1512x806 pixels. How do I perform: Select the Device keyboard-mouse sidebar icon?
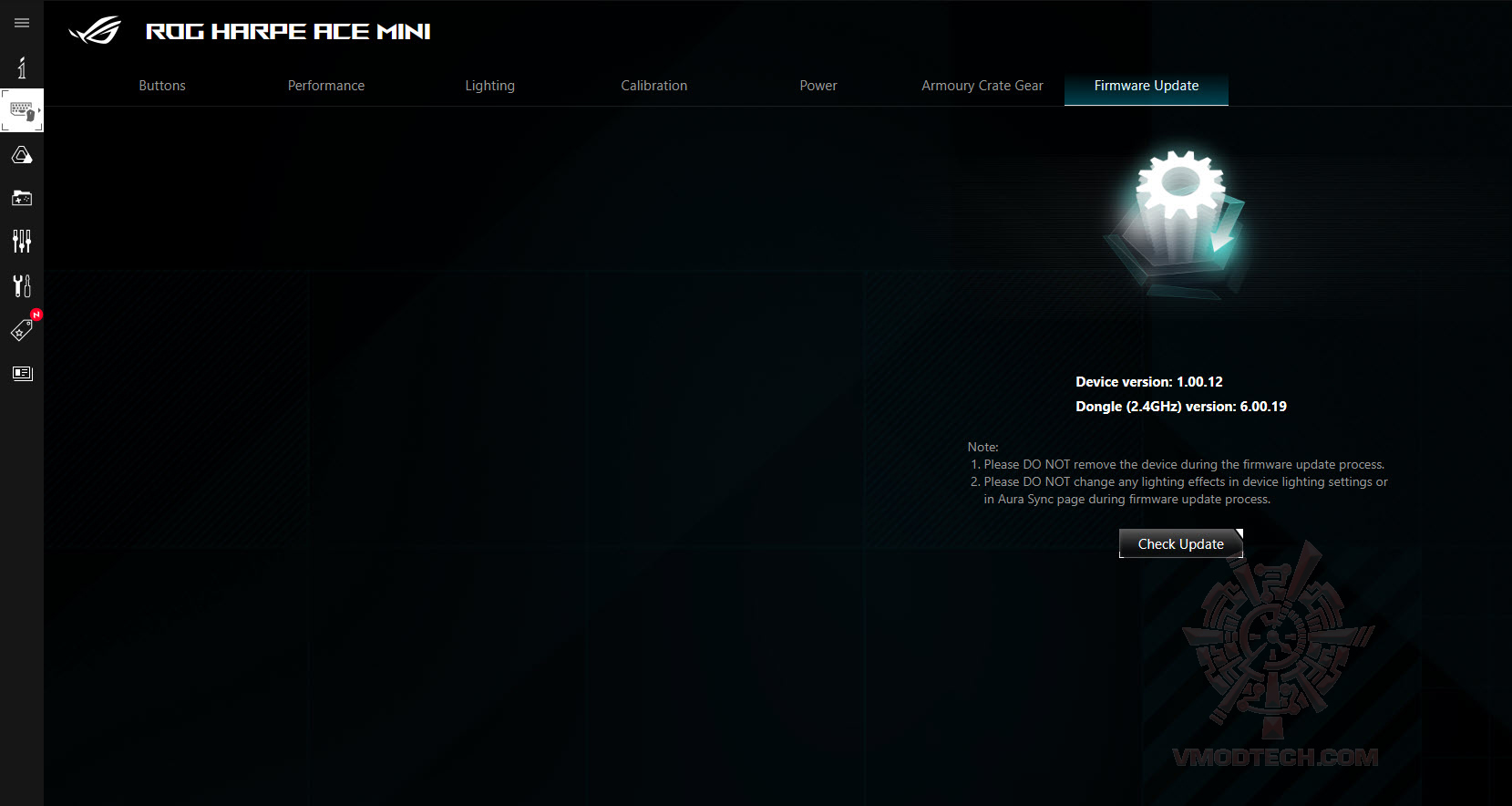pos(22,111)
